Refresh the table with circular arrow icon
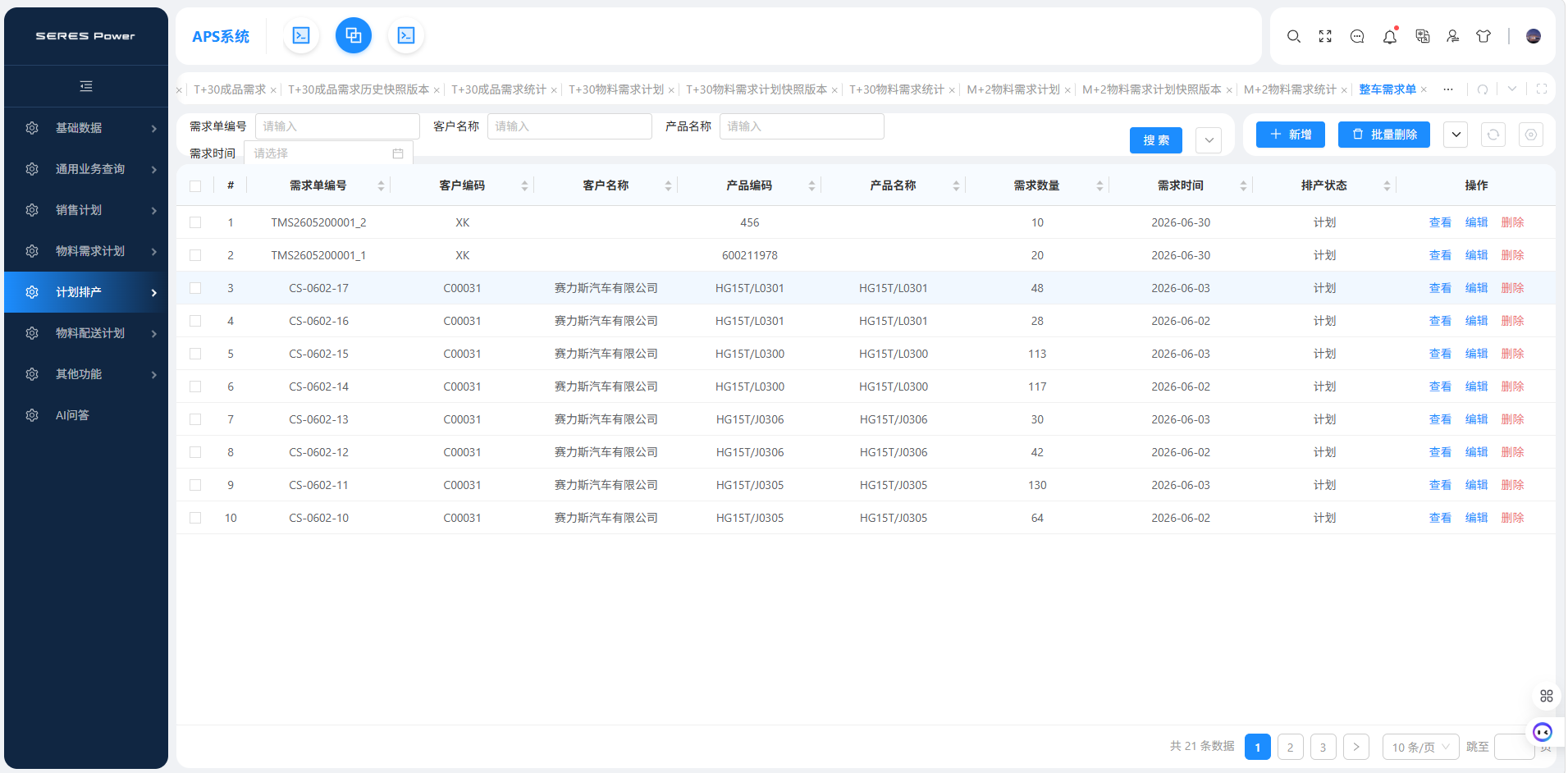1568x773 pixels. [1493, 135]
